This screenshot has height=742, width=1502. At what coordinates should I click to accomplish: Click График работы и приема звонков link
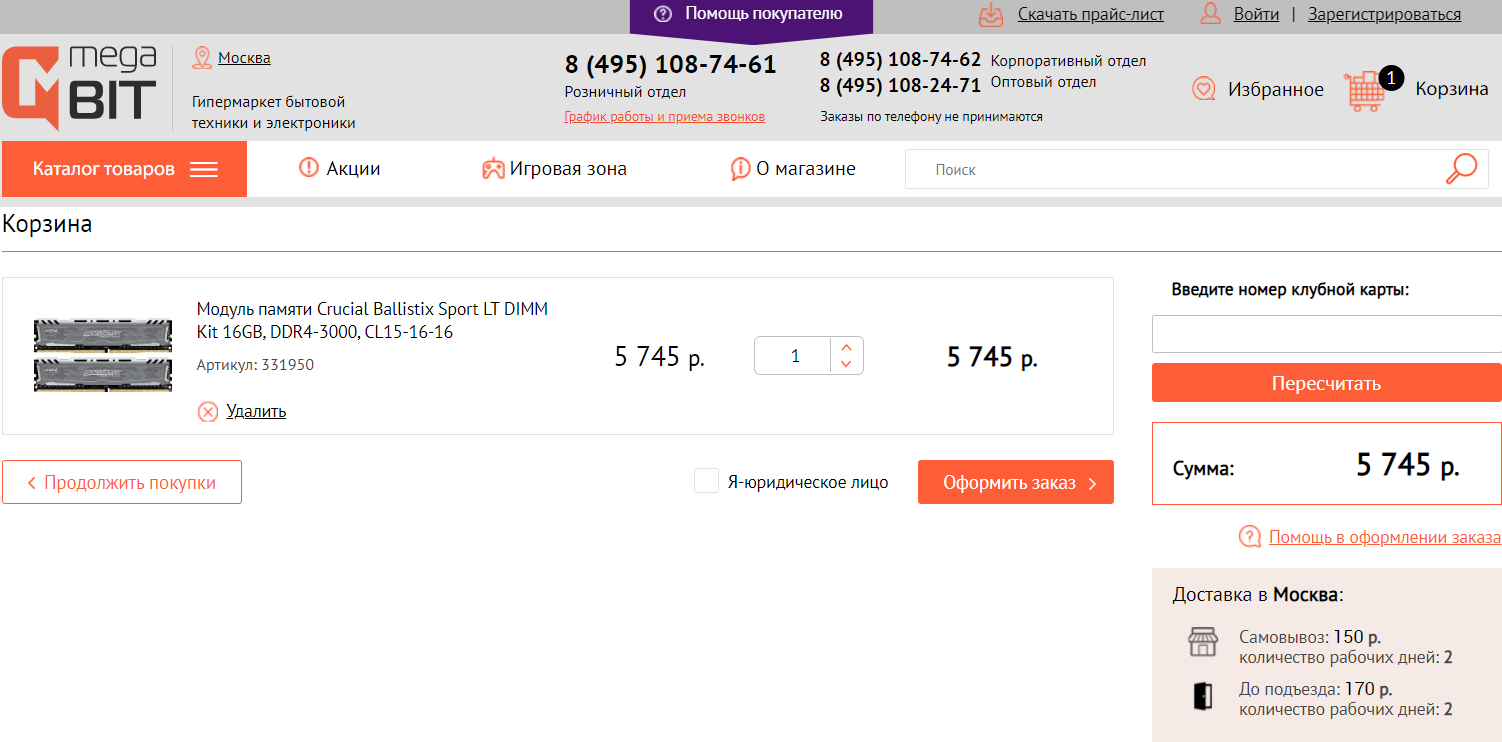(665, 117)
